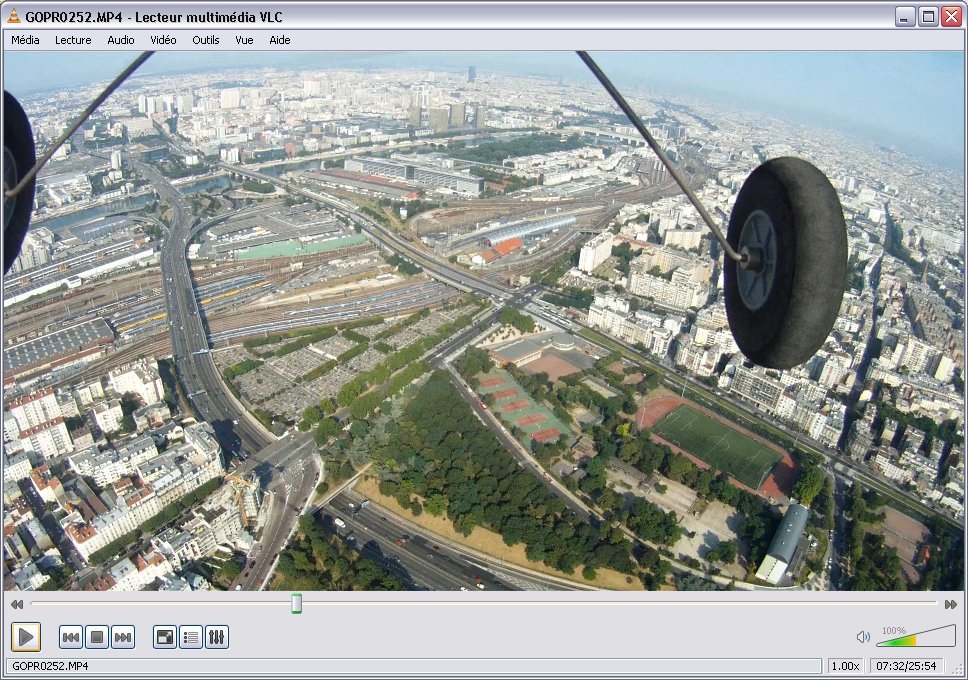Screen dimensions: 968x680
Task: Open the Vue menu
Action: coord(244,40)
